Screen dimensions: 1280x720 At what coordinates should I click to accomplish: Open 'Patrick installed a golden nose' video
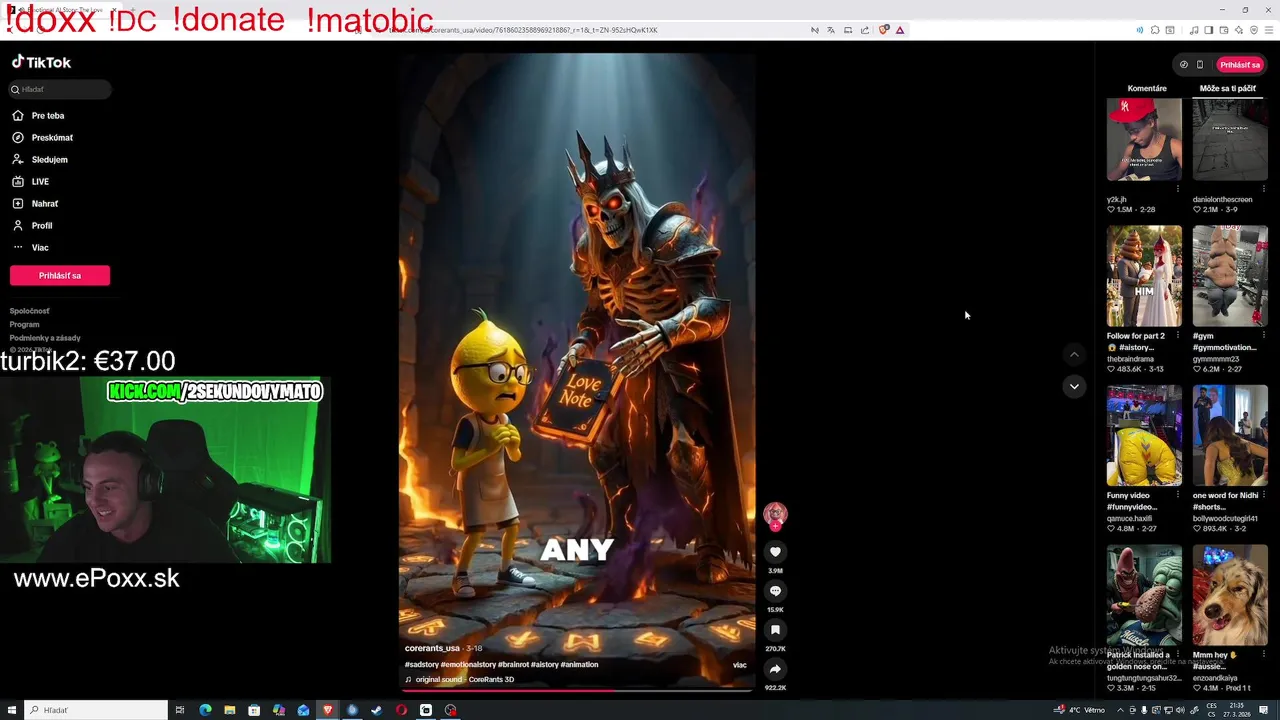pos(1144,596)
